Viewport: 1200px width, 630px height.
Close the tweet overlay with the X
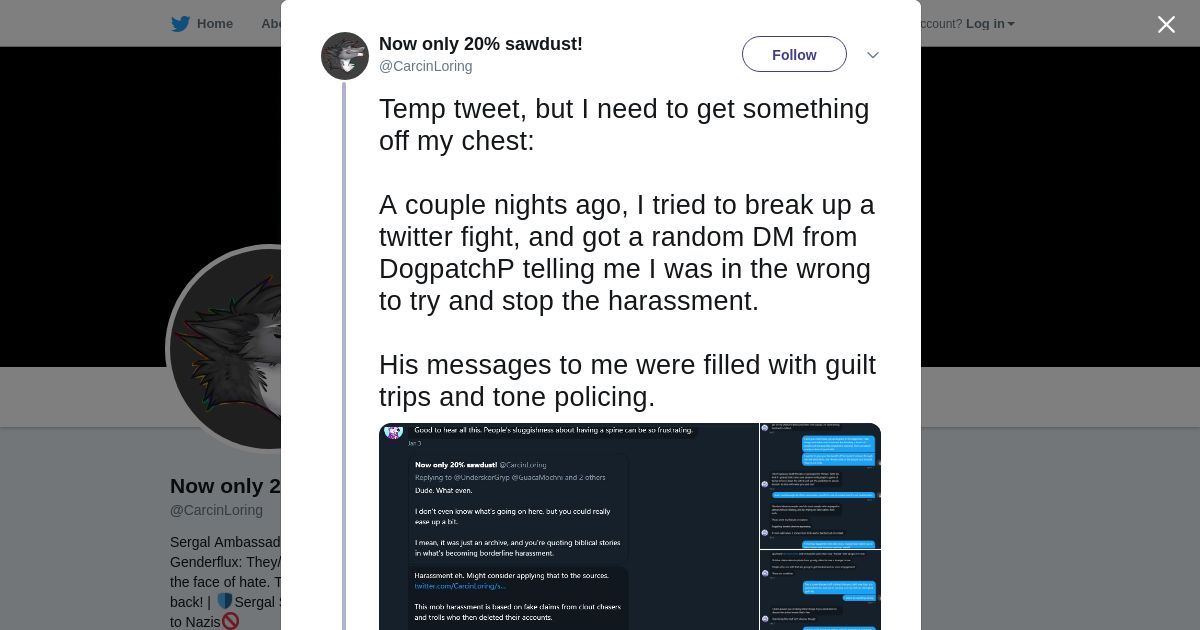pyautogui.click(x=1166, y=25)
